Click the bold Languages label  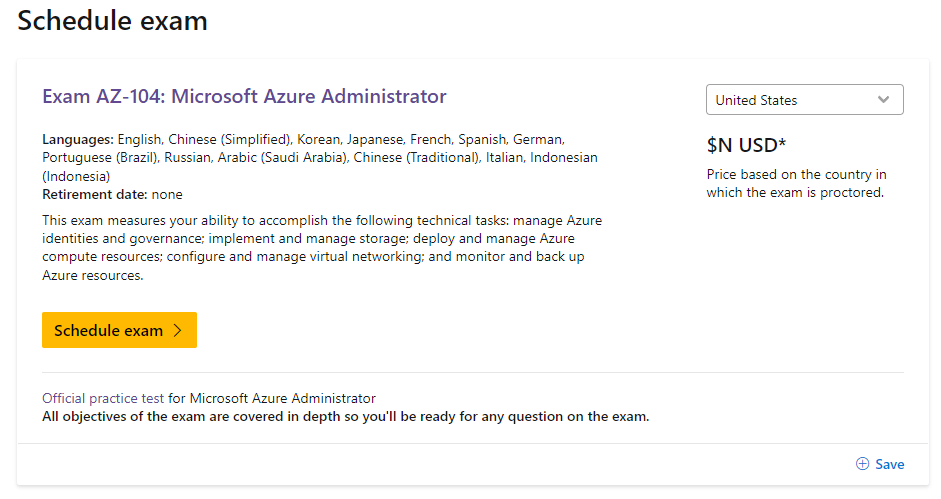(x=78, y=139)
